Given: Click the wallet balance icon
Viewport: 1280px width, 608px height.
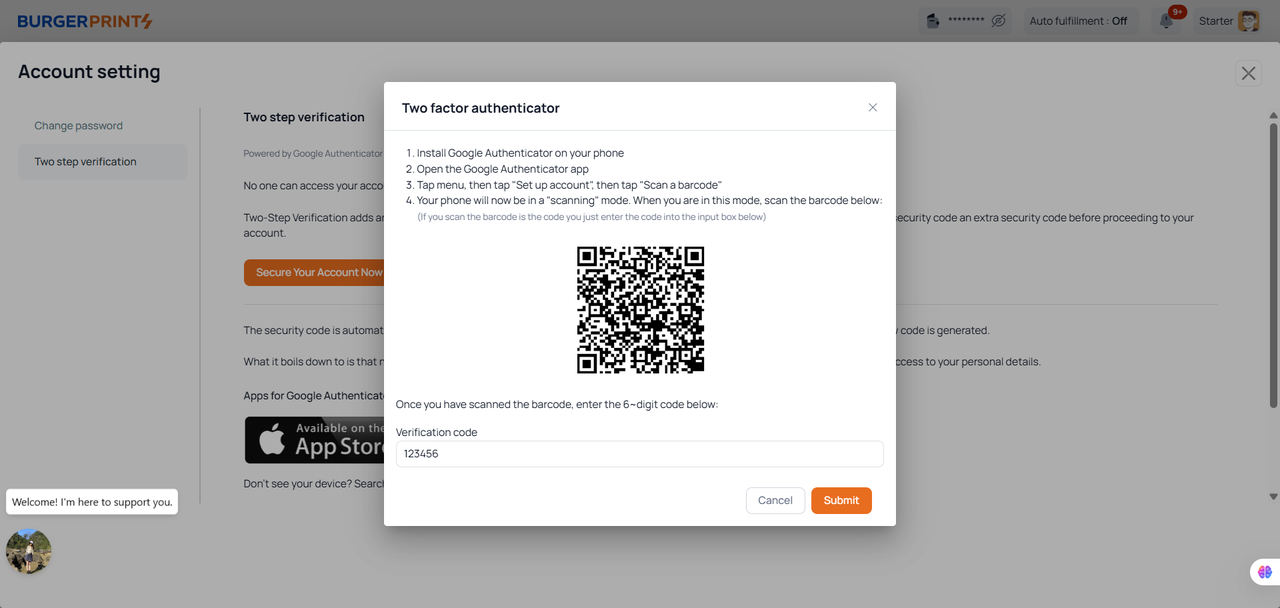Looking at the screenshot, I should pyautogui.click(x=932, y=21).
